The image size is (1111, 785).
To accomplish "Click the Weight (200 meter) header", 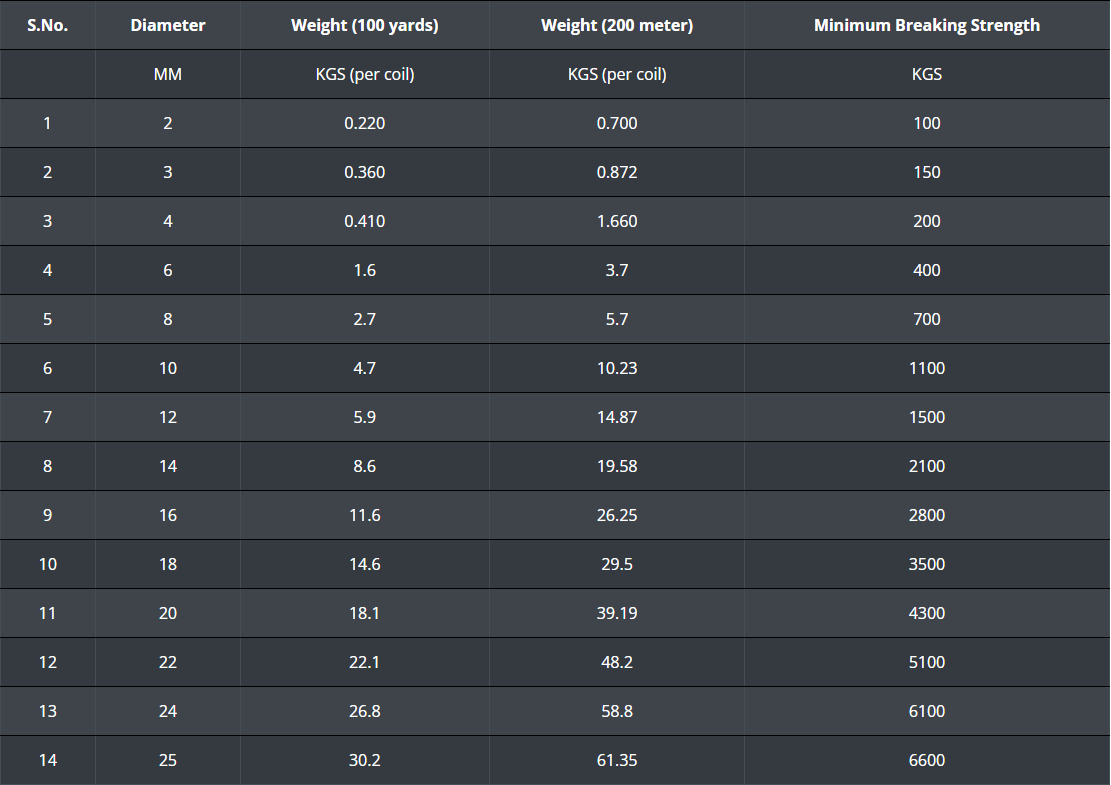I will [617, 26].
